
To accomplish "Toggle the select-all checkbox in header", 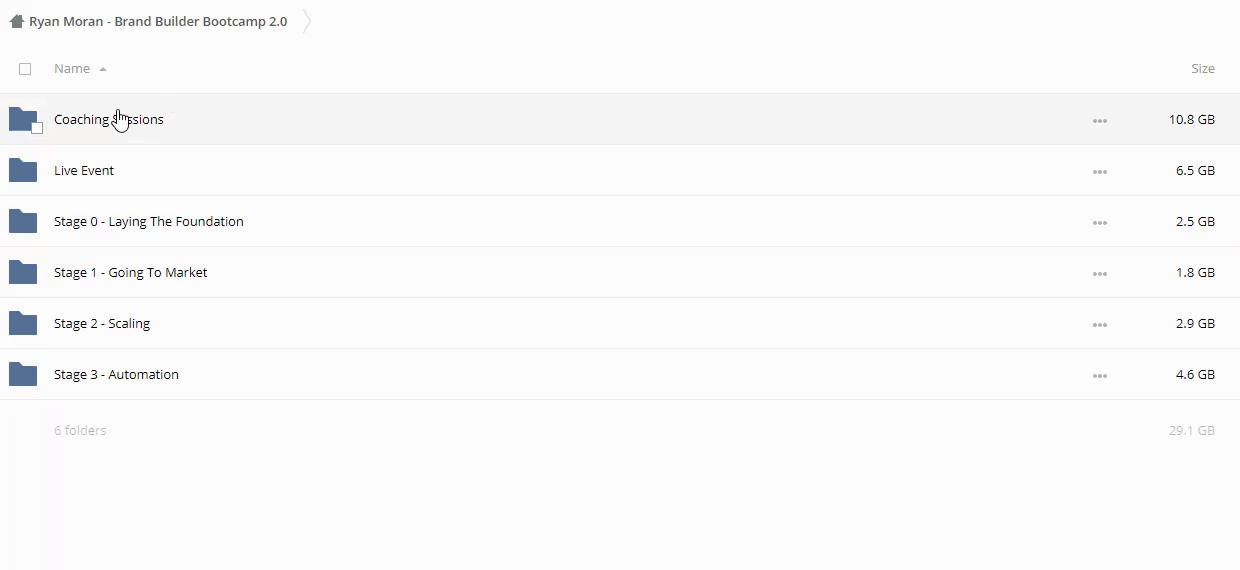I will [25, 69].
